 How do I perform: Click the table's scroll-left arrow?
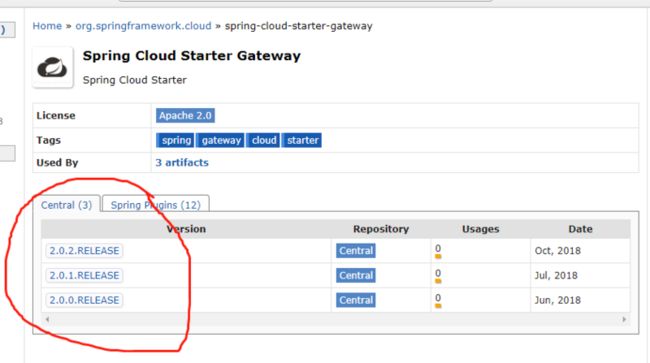[x=48, y=319]
